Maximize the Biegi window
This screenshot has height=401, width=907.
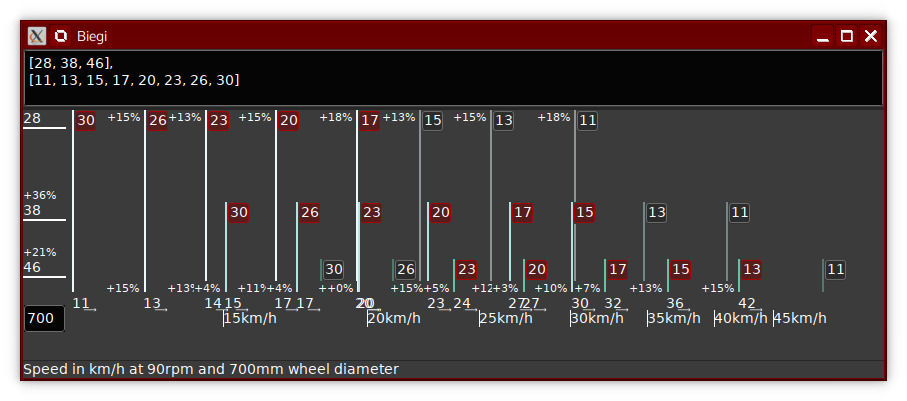coord(847,36)
